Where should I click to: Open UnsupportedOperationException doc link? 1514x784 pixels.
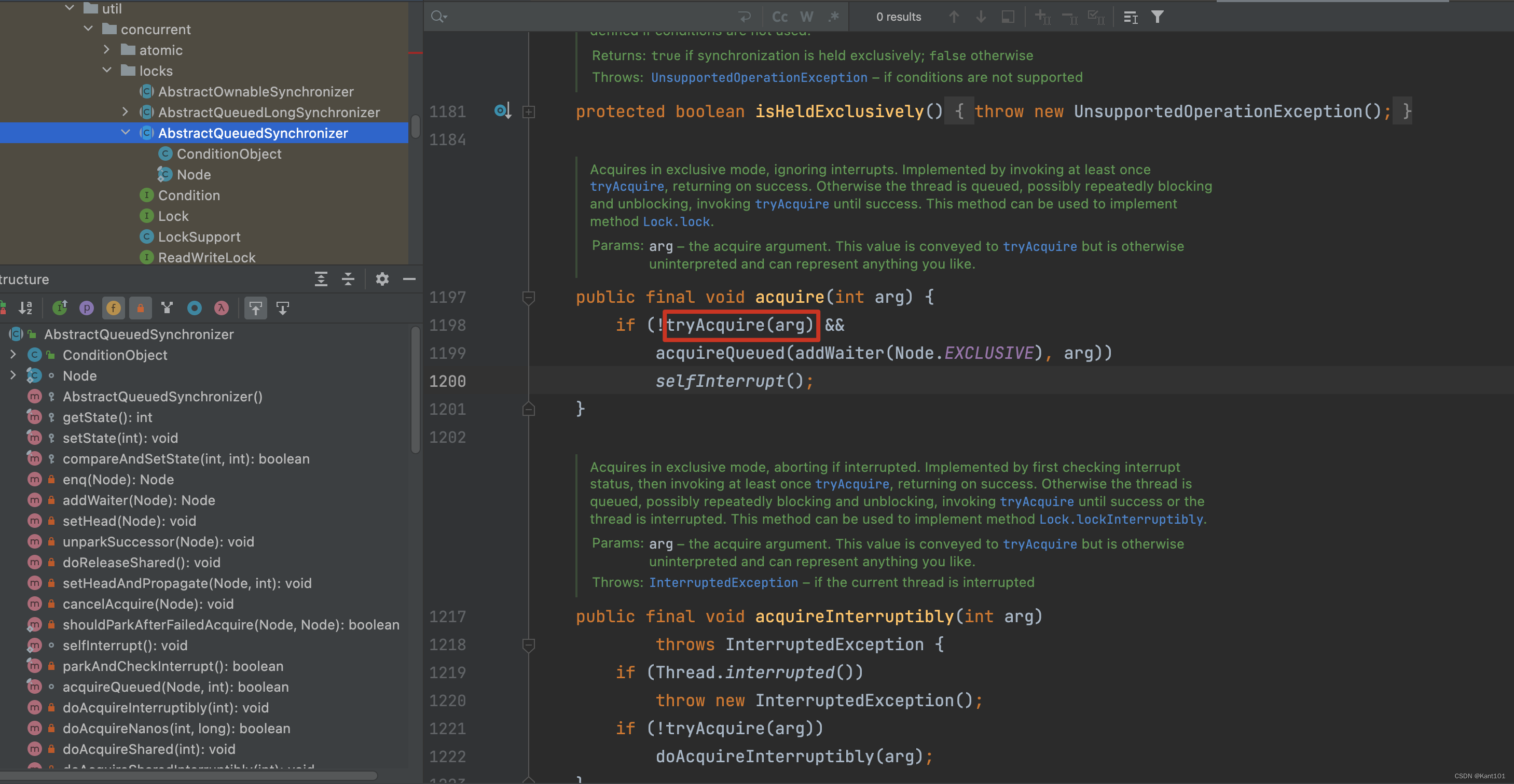click(759, 78)
